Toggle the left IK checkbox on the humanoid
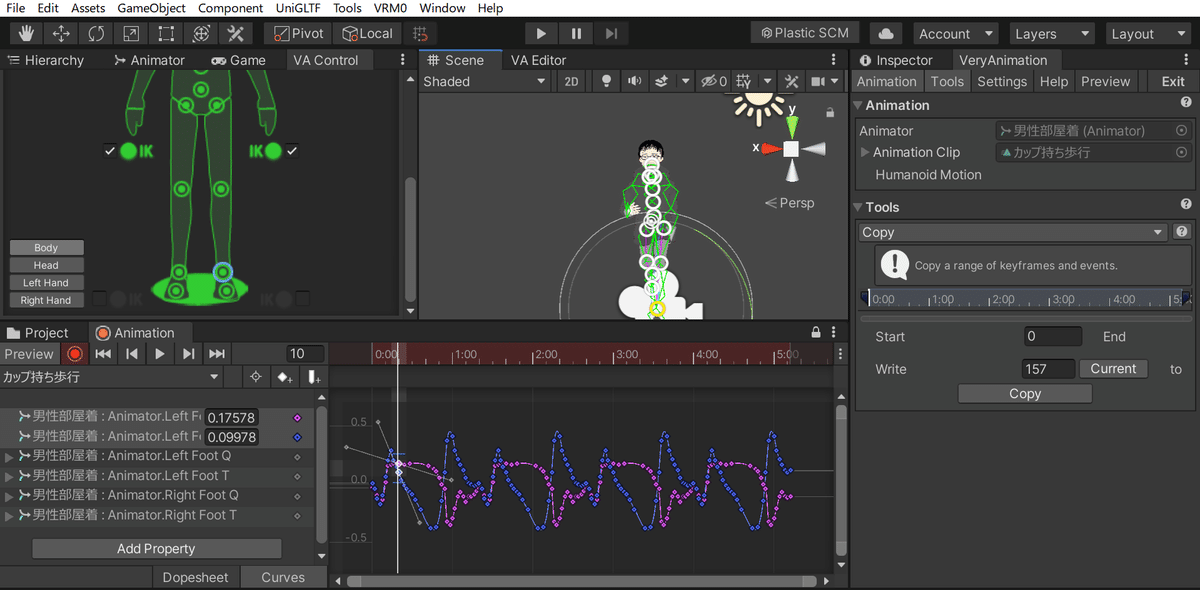The width and height of the screenshot is (1200, 590). [x=110, y=151]
